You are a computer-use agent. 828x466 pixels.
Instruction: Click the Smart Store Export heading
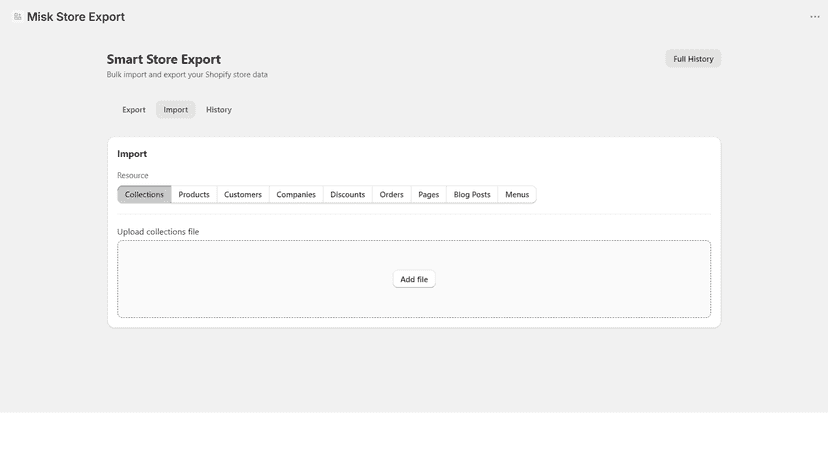[x=164, y=59]
